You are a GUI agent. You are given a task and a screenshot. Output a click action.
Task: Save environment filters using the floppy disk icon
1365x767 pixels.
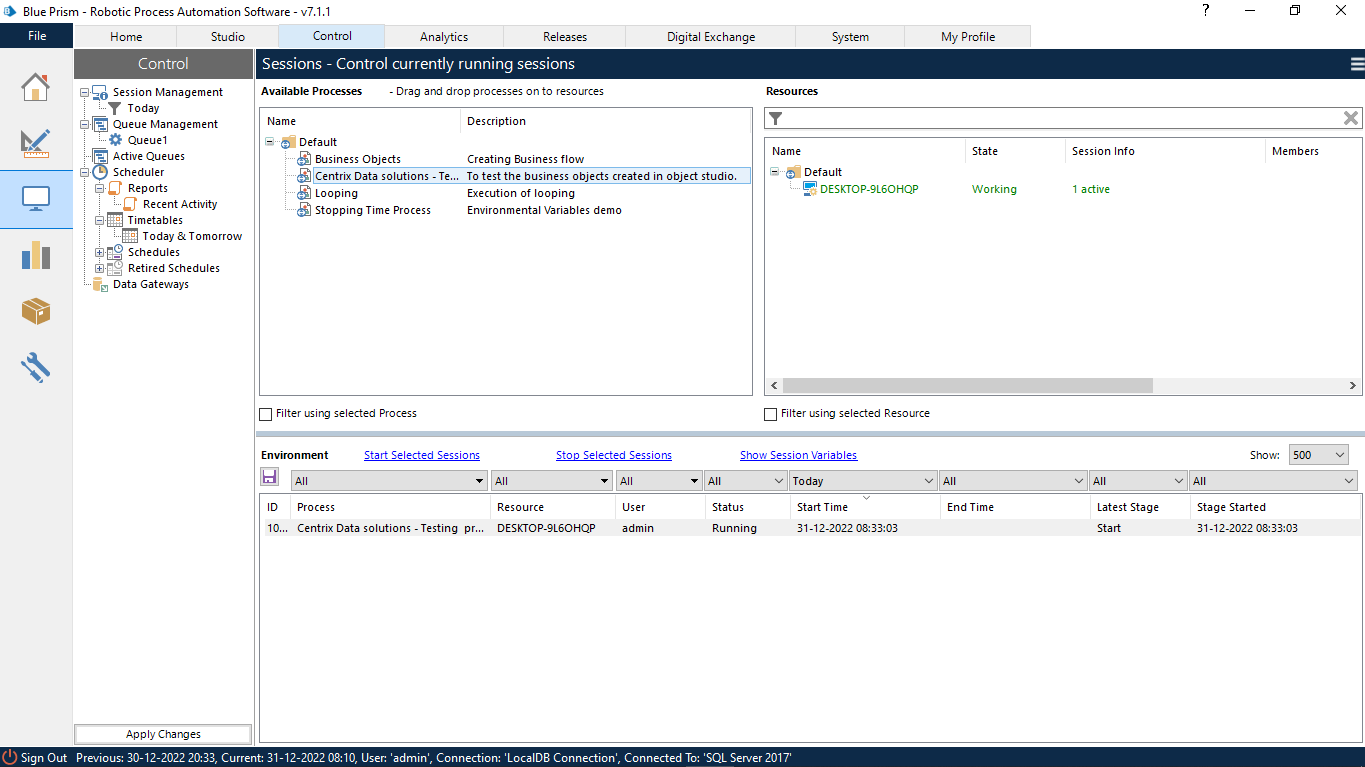pos(270,477)
